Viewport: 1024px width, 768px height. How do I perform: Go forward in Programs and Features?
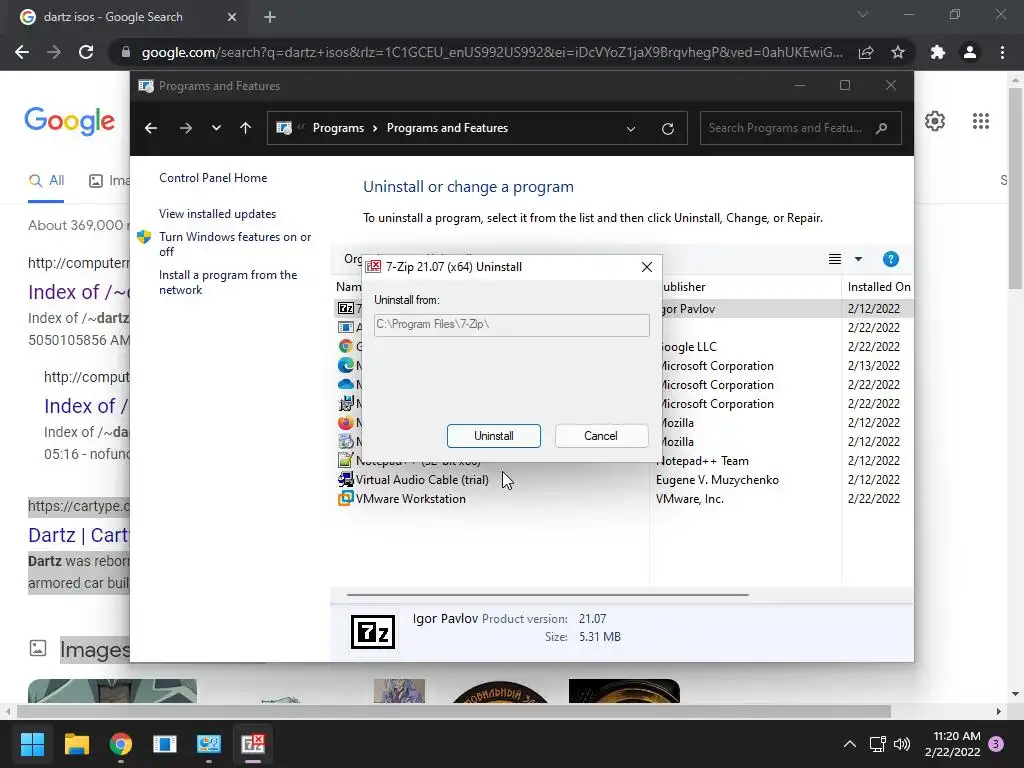[x=186, y=128]
